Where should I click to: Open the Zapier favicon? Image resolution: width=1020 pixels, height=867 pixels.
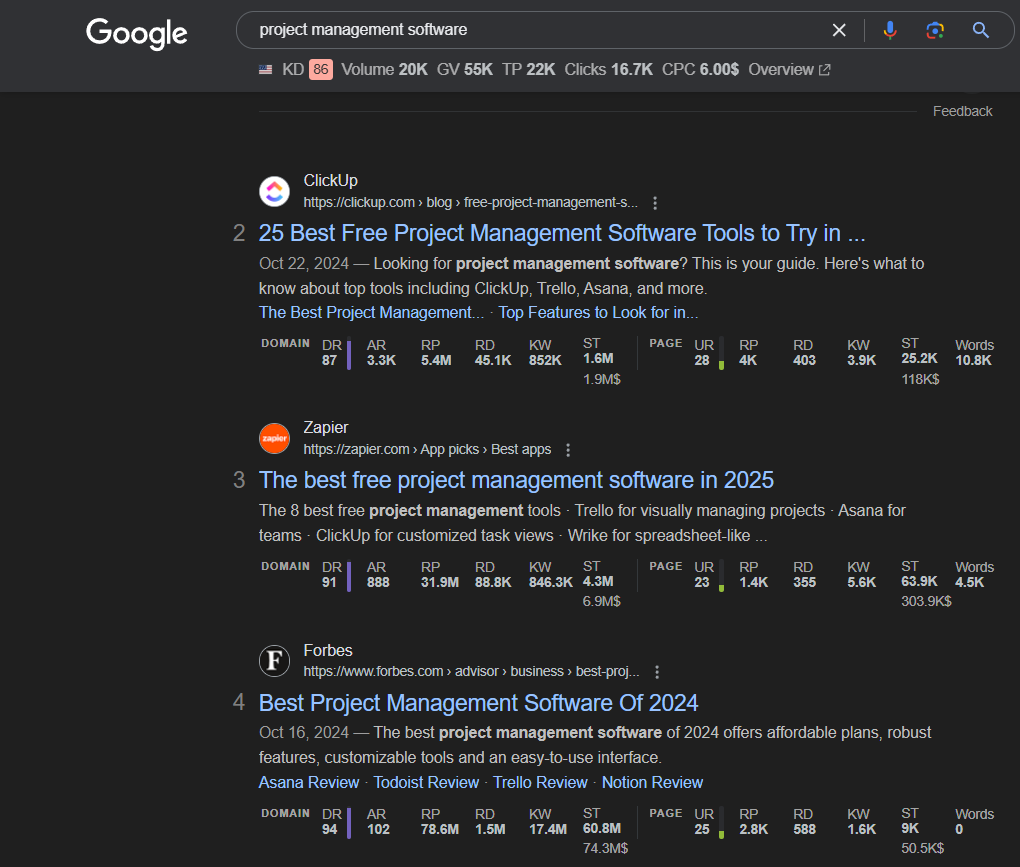click(275, 438)
